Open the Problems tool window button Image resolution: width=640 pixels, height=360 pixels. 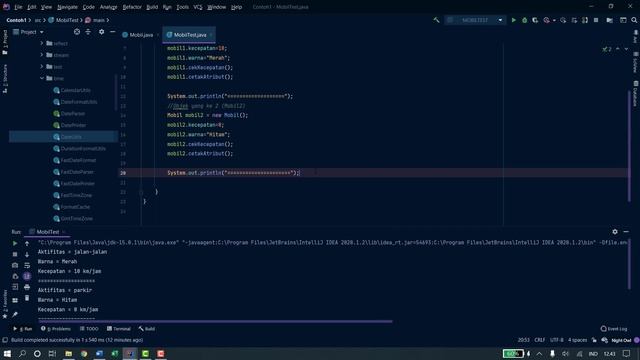point(56,329)
